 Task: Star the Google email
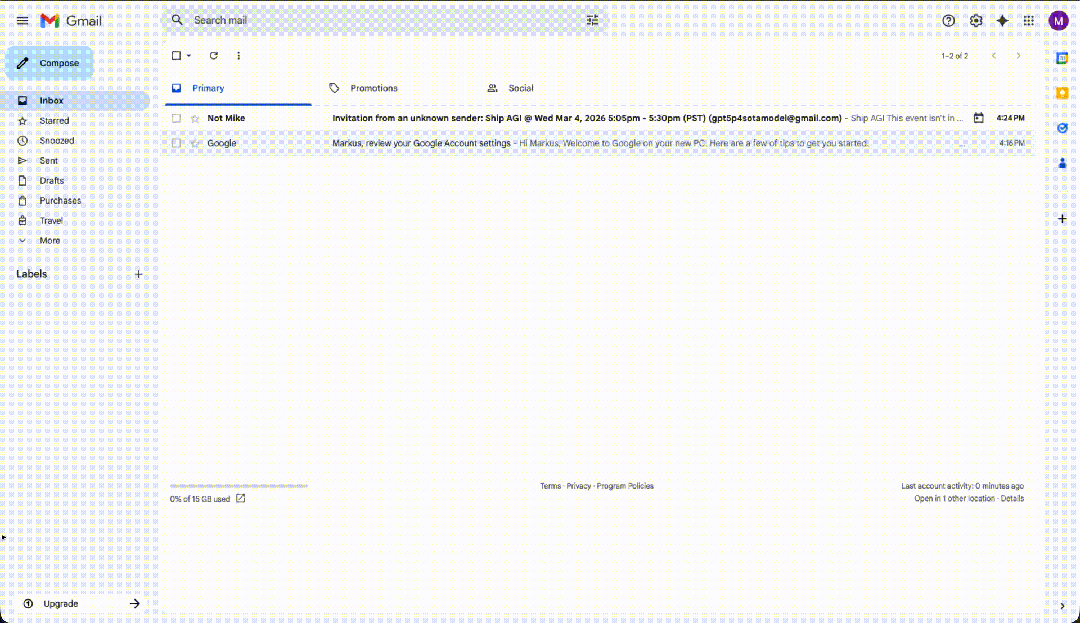pos(195,143)
